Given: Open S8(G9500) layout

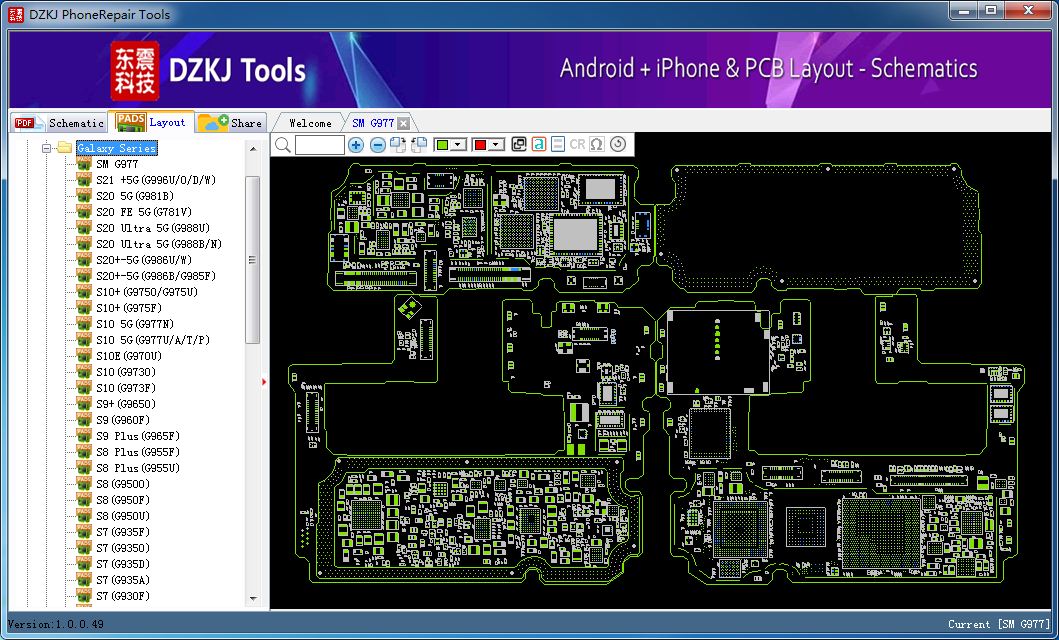Looking at the screenshot, I should pos(123,484).
